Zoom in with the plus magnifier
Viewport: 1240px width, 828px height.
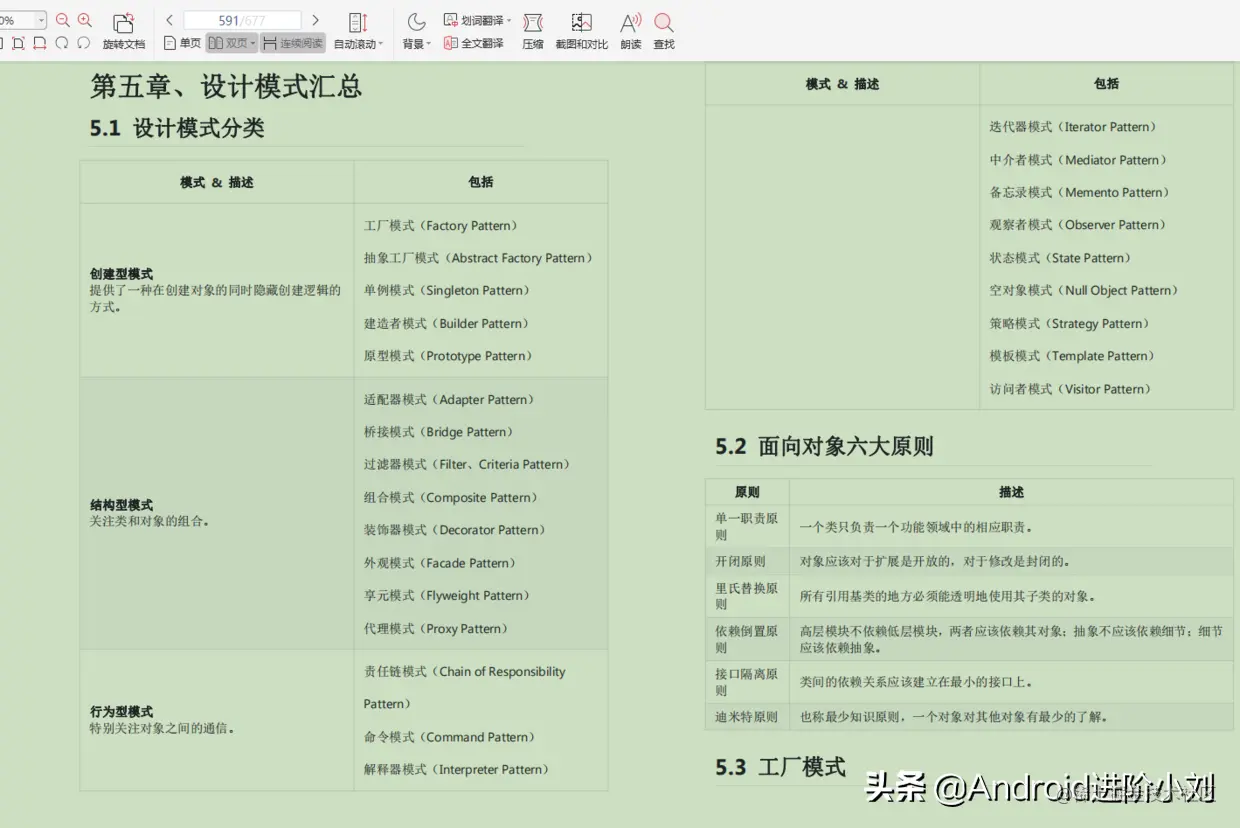(x=85, y=20)
